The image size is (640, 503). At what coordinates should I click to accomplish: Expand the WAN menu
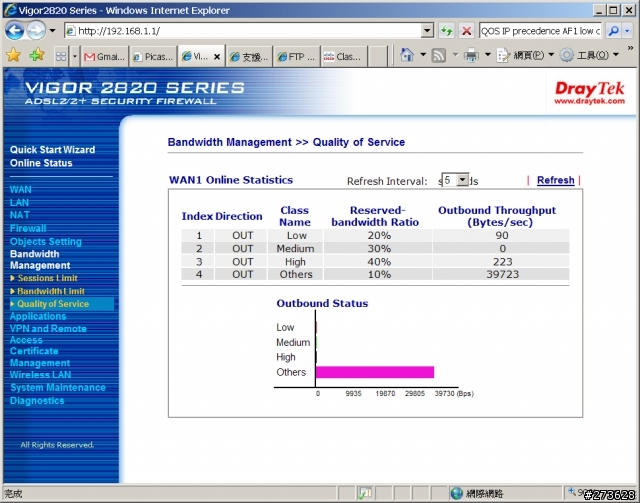(x=20, y=189)
